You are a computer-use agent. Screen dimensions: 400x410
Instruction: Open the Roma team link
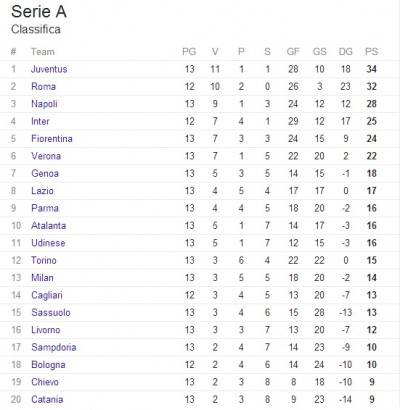(43, 86)
